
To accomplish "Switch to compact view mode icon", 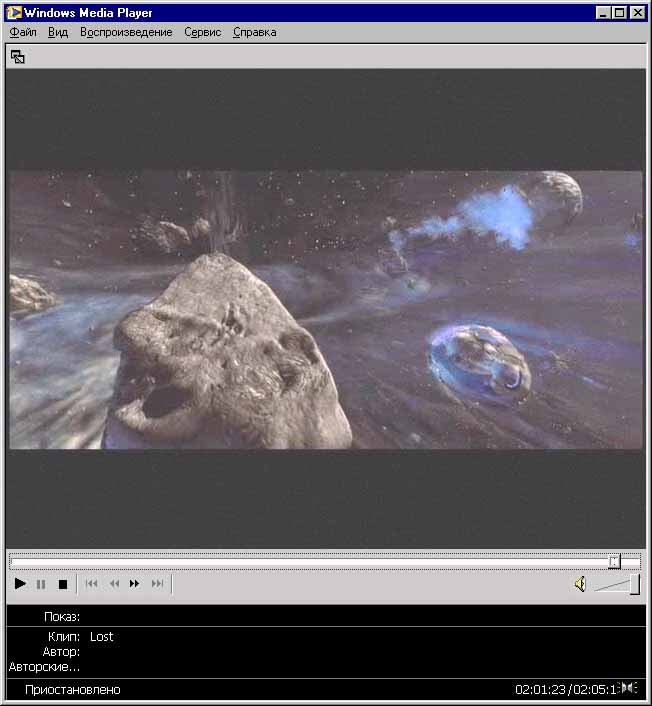I will coord(18,57).
